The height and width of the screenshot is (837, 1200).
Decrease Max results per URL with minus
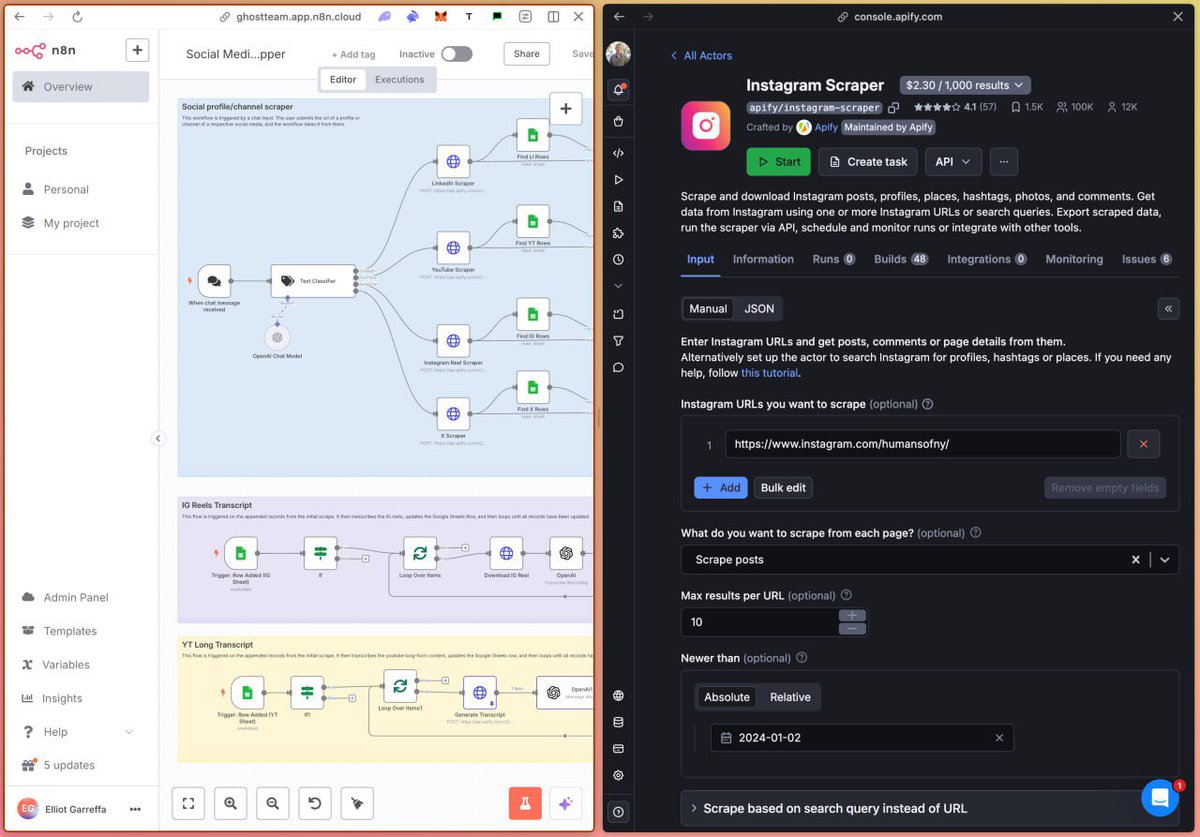coord(852,629)
